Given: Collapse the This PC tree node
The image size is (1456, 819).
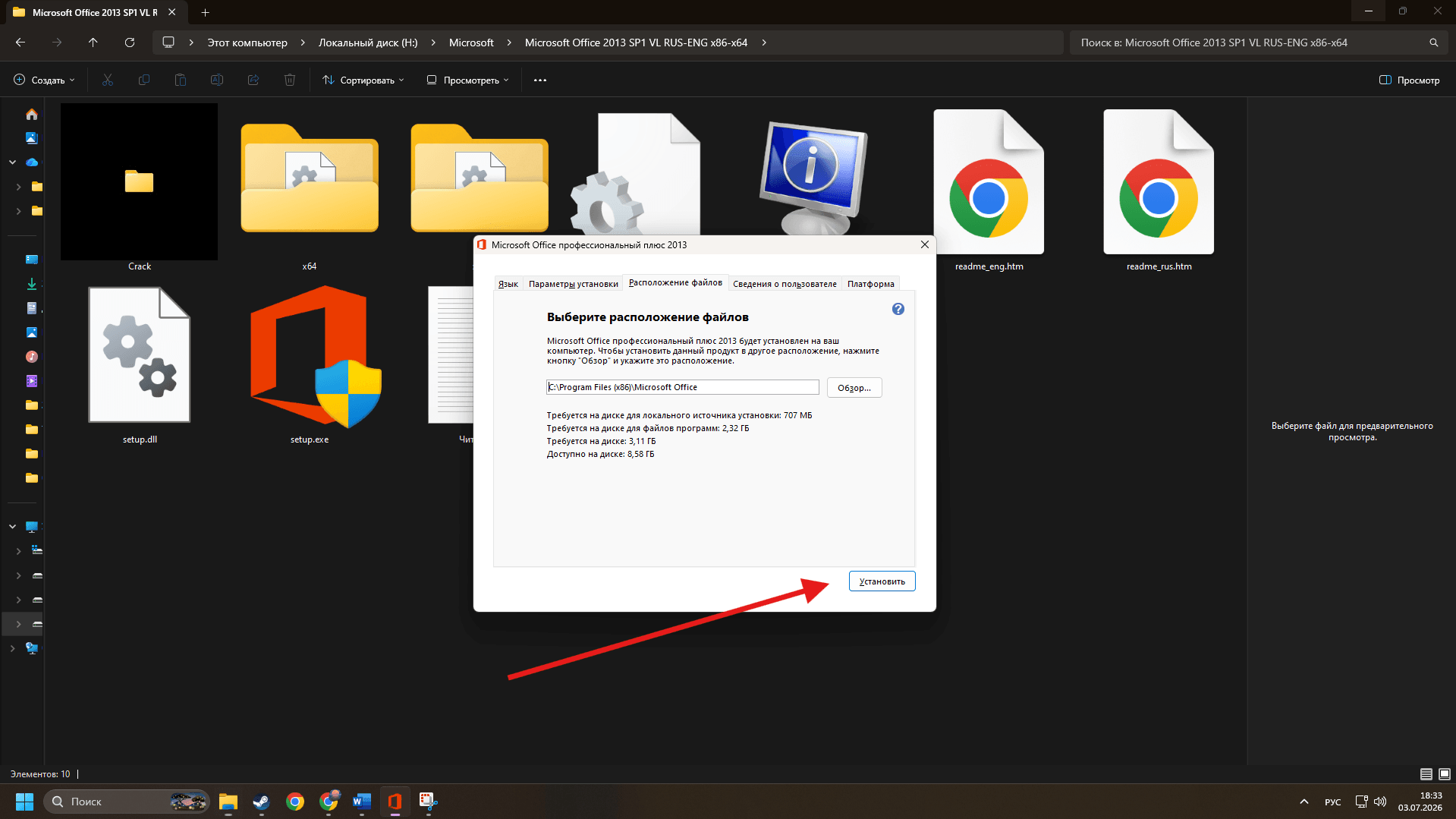Looking at the screenshot, I should [x=13, y=527].
